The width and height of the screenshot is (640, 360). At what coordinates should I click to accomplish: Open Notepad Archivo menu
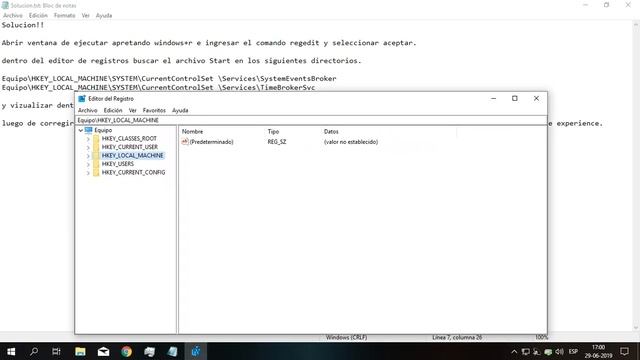13,16
